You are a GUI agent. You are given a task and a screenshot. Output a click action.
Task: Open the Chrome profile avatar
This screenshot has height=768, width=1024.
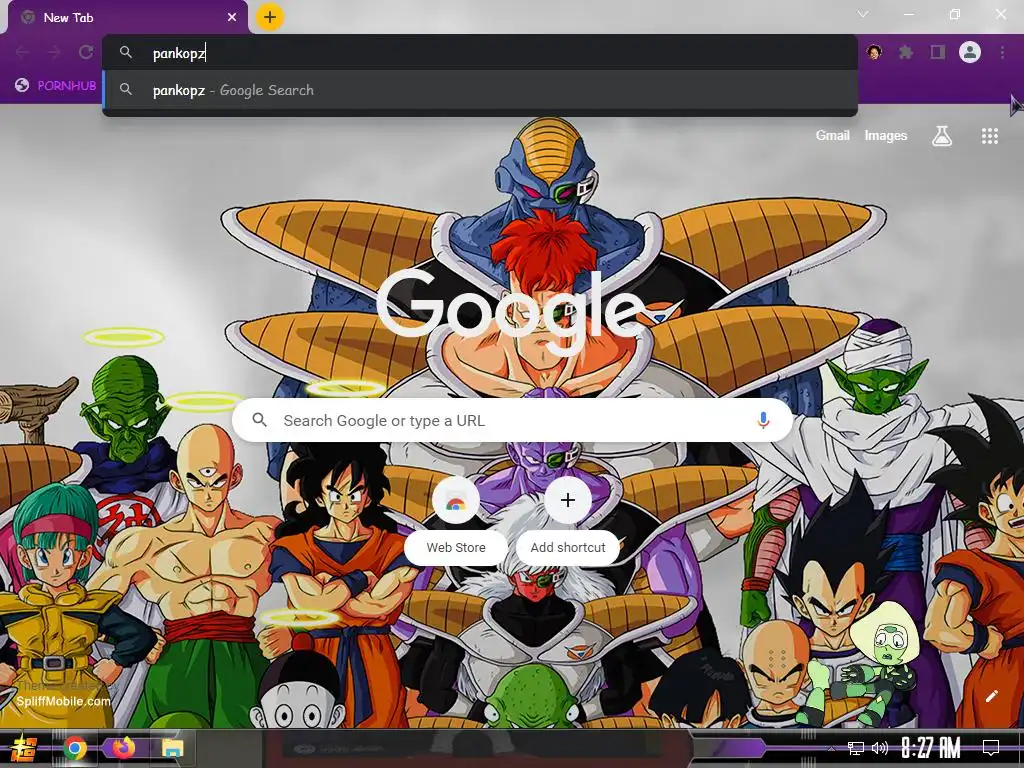(x=970, y=52)
